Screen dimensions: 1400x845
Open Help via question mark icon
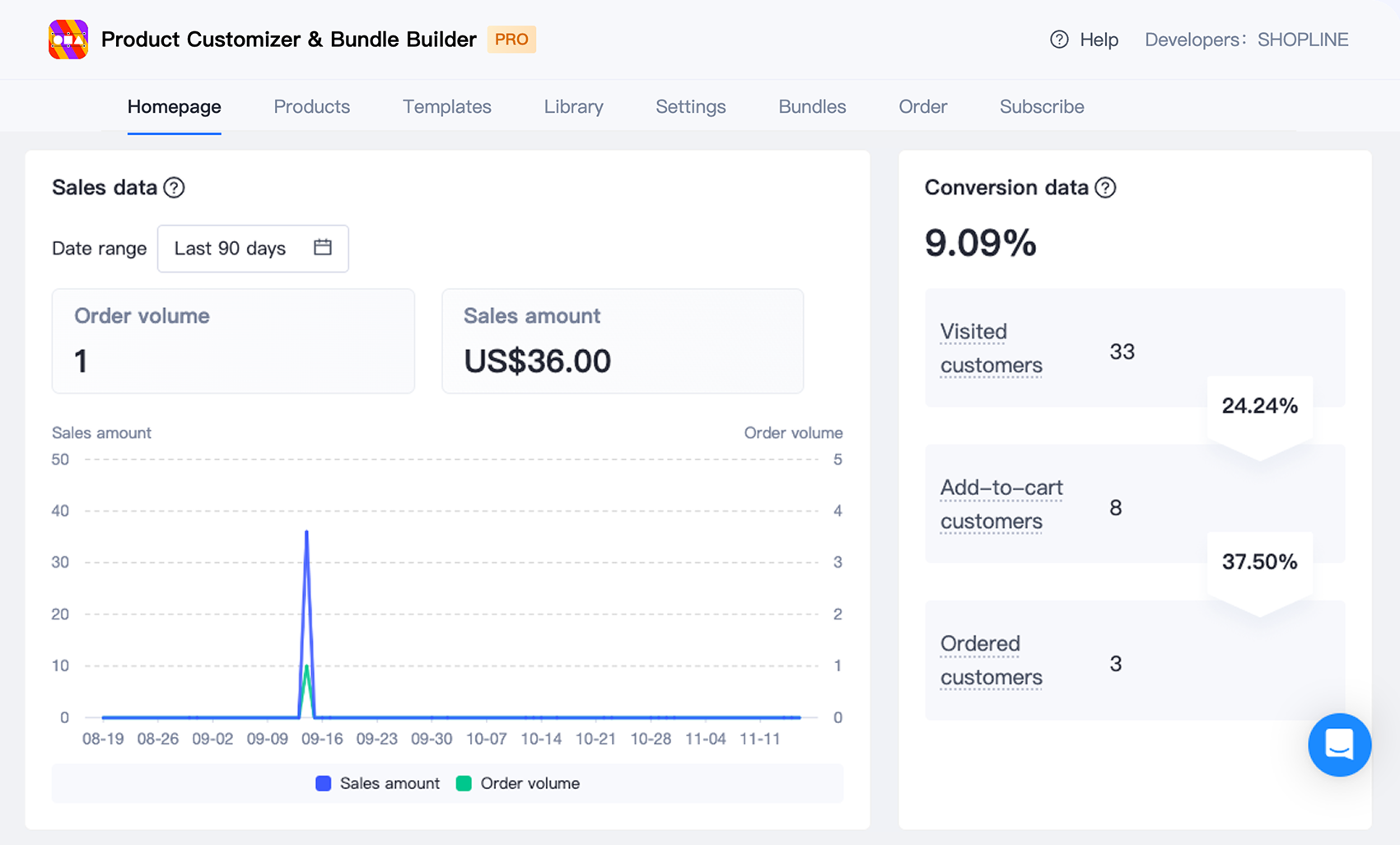pyautogui.click(x=1059, y=40)
